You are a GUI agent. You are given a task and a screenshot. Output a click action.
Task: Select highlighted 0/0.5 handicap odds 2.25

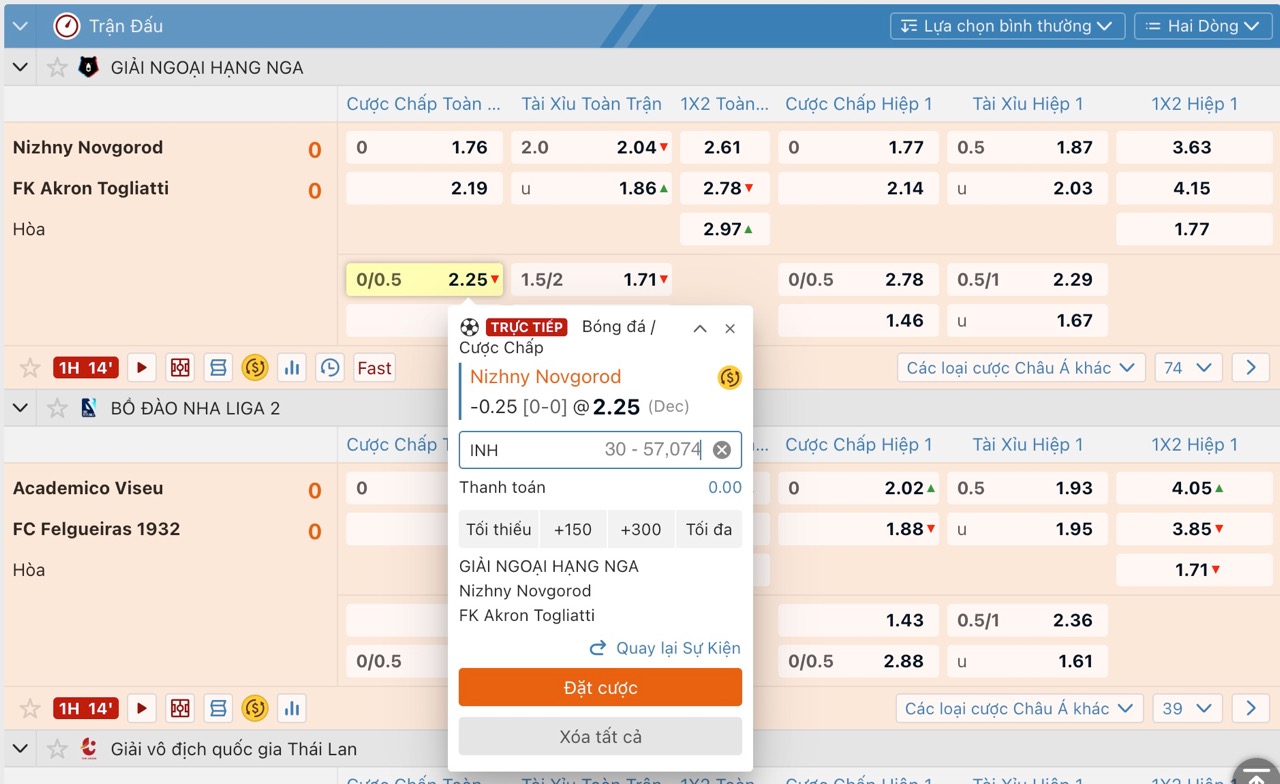pyautogui.click(x=425, y=280)
